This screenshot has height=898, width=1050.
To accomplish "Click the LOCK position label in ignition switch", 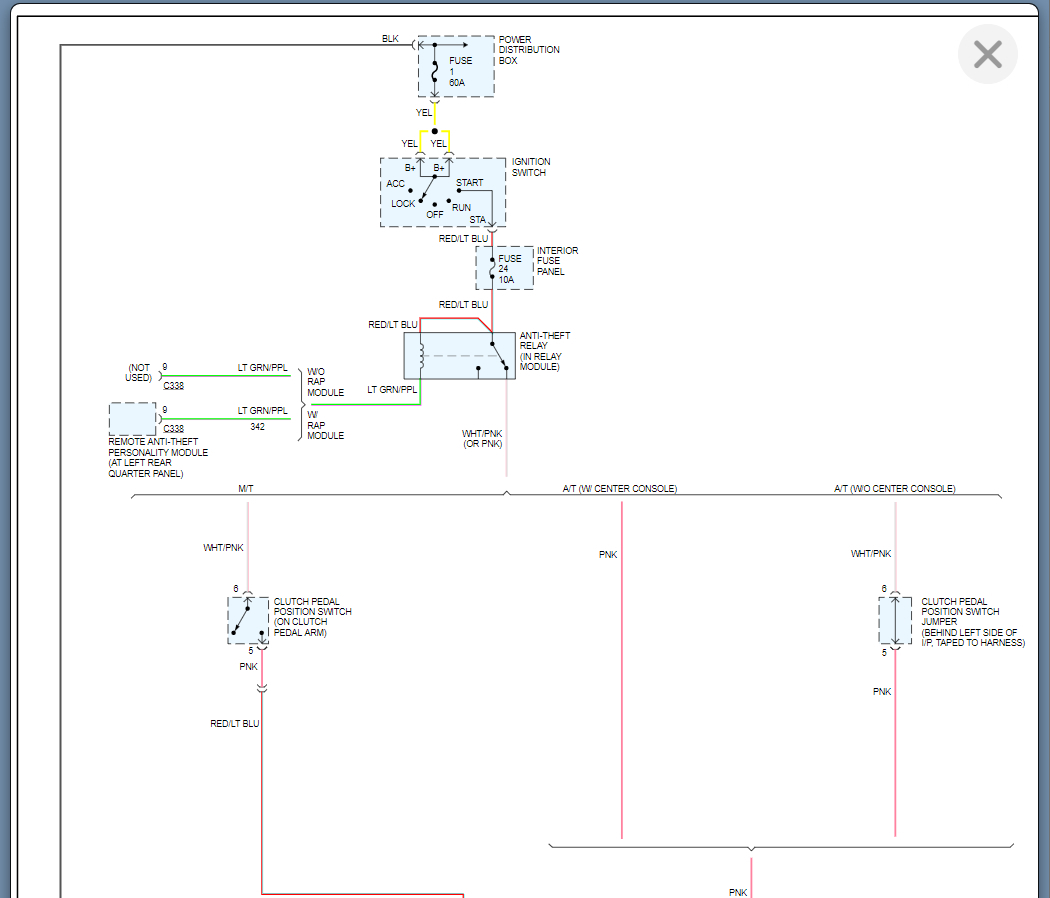I will 403,204.
